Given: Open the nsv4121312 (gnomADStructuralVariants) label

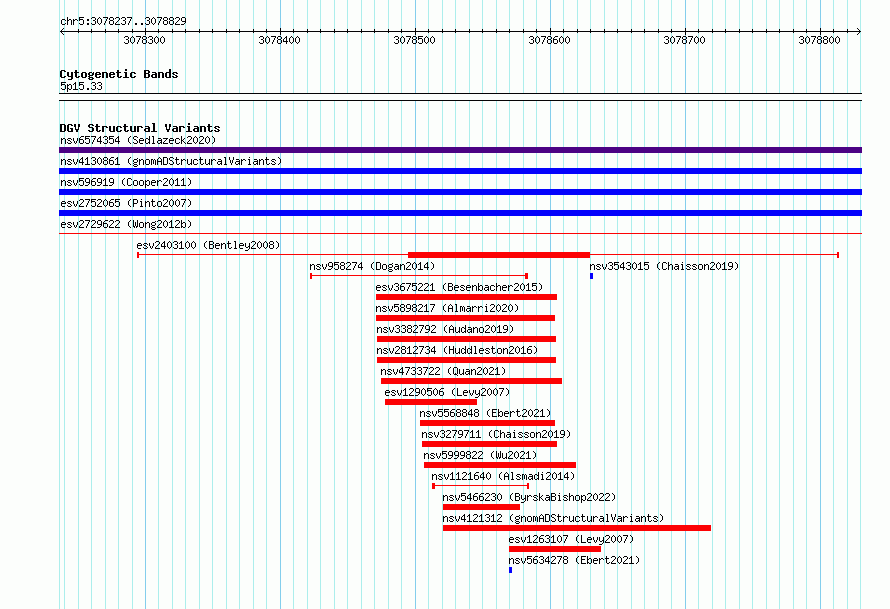Looking at the screenshot, I should click(553, 518).
